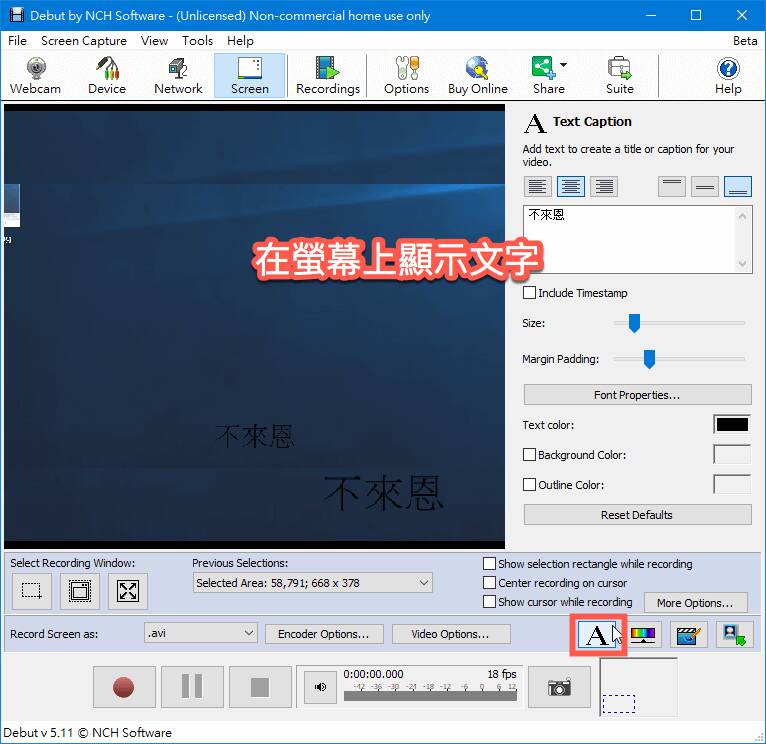The height and width of the screenshot is (744, 766).
Task: Toggle Show cursor while recording
Action: [x=489, y=602]
